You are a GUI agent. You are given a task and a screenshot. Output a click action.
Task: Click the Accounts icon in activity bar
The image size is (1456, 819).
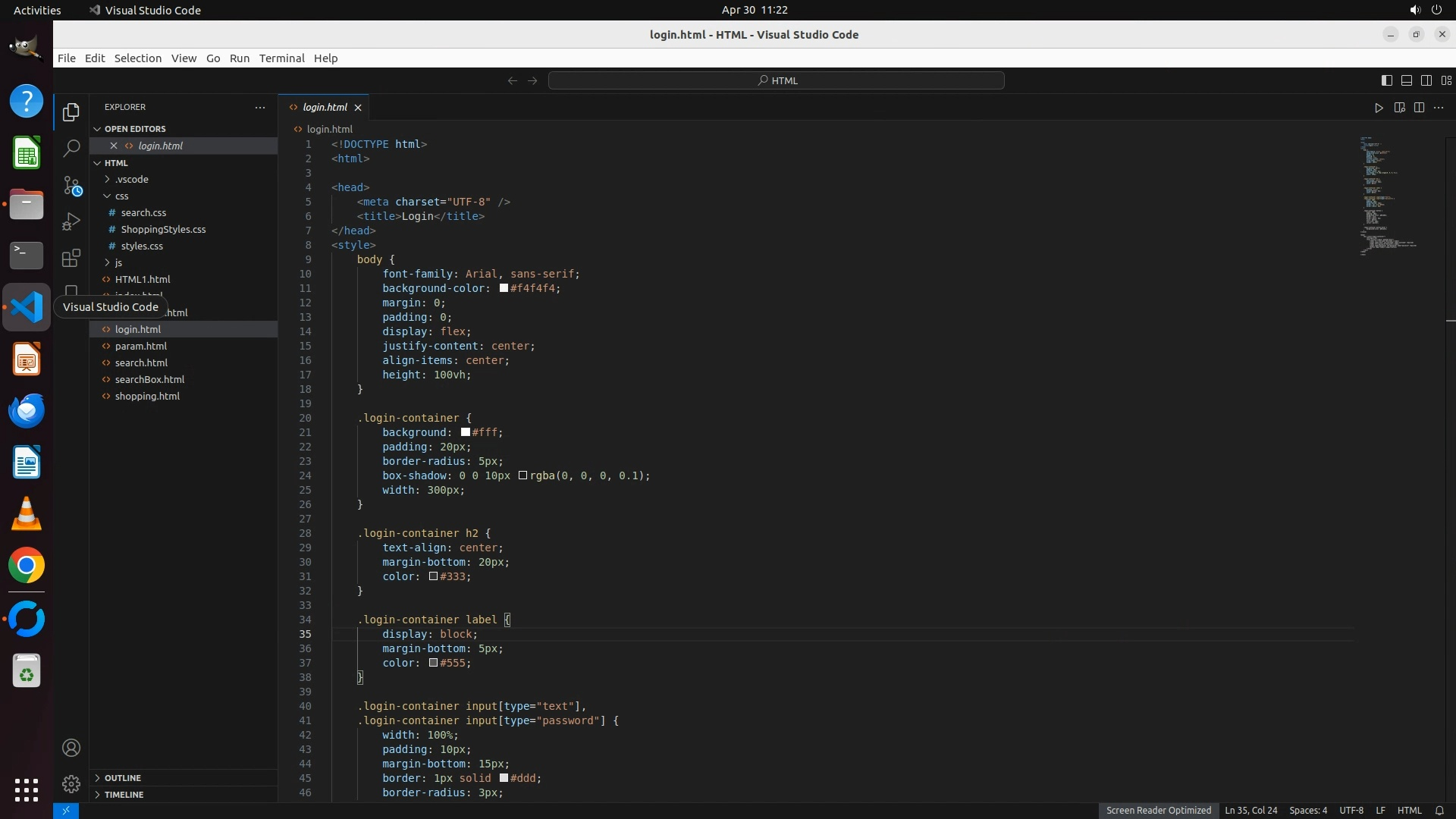(71, 748)
